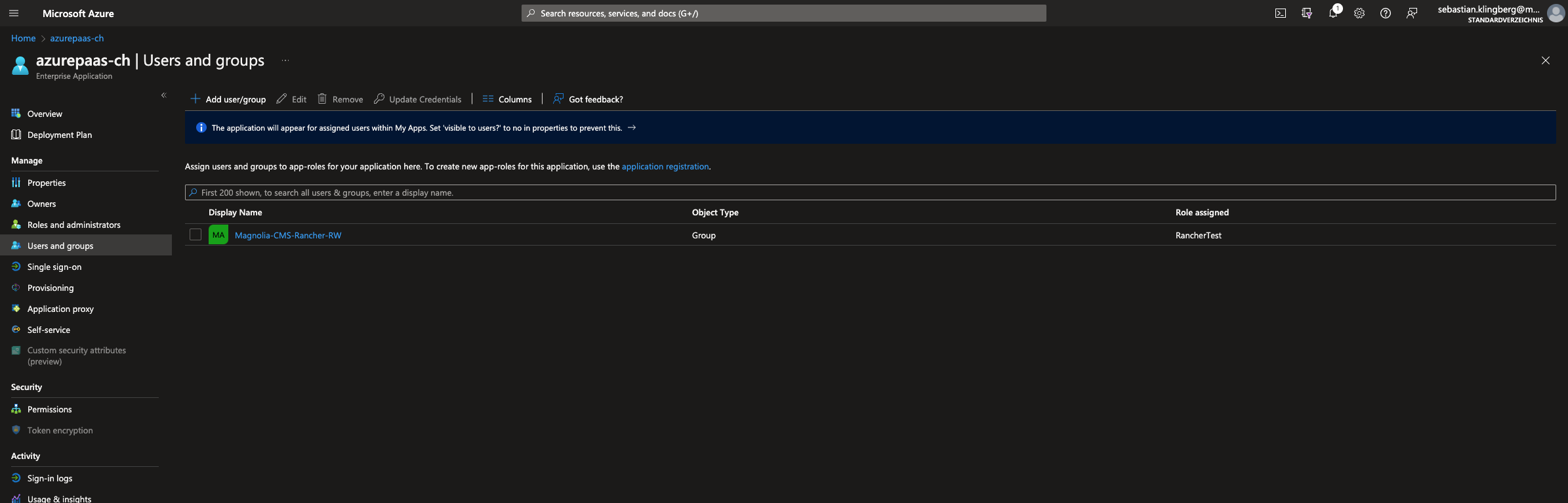Click the Object Type column header

[715, 212]
